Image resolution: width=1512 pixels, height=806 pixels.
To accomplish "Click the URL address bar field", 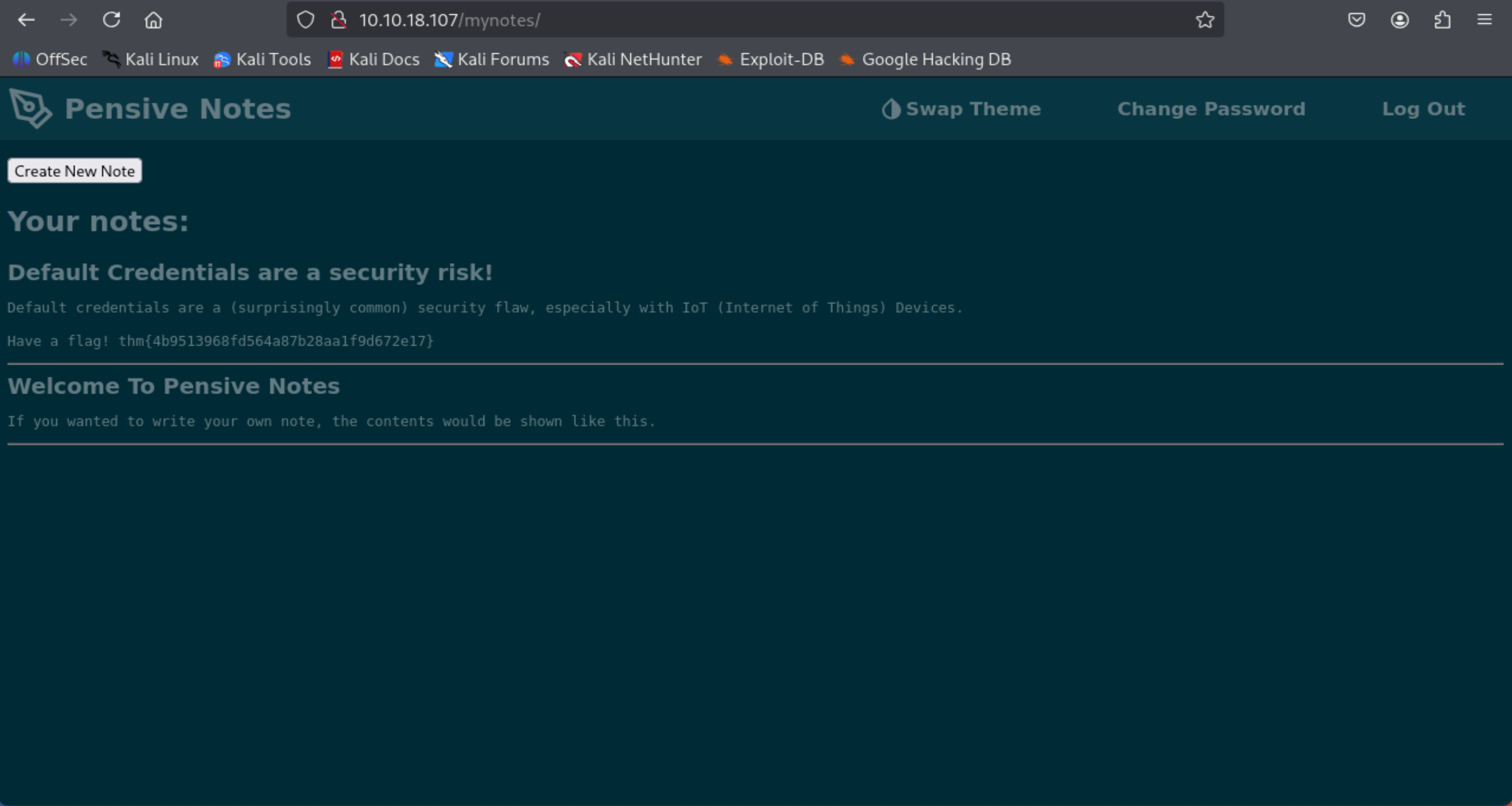I will pos(763,20).
